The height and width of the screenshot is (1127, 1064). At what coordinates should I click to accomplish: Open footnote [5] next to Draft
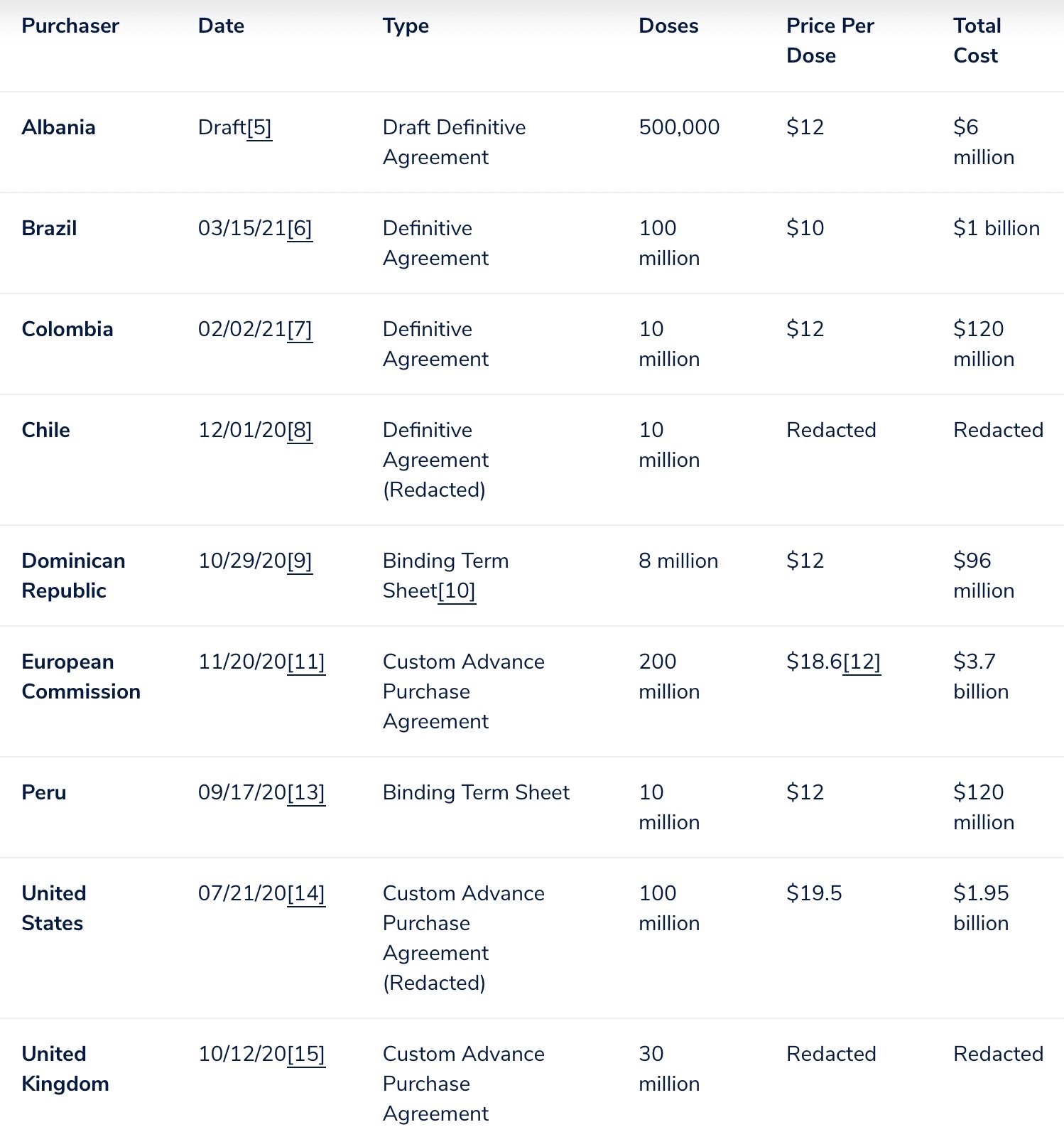tap(259, 128)
